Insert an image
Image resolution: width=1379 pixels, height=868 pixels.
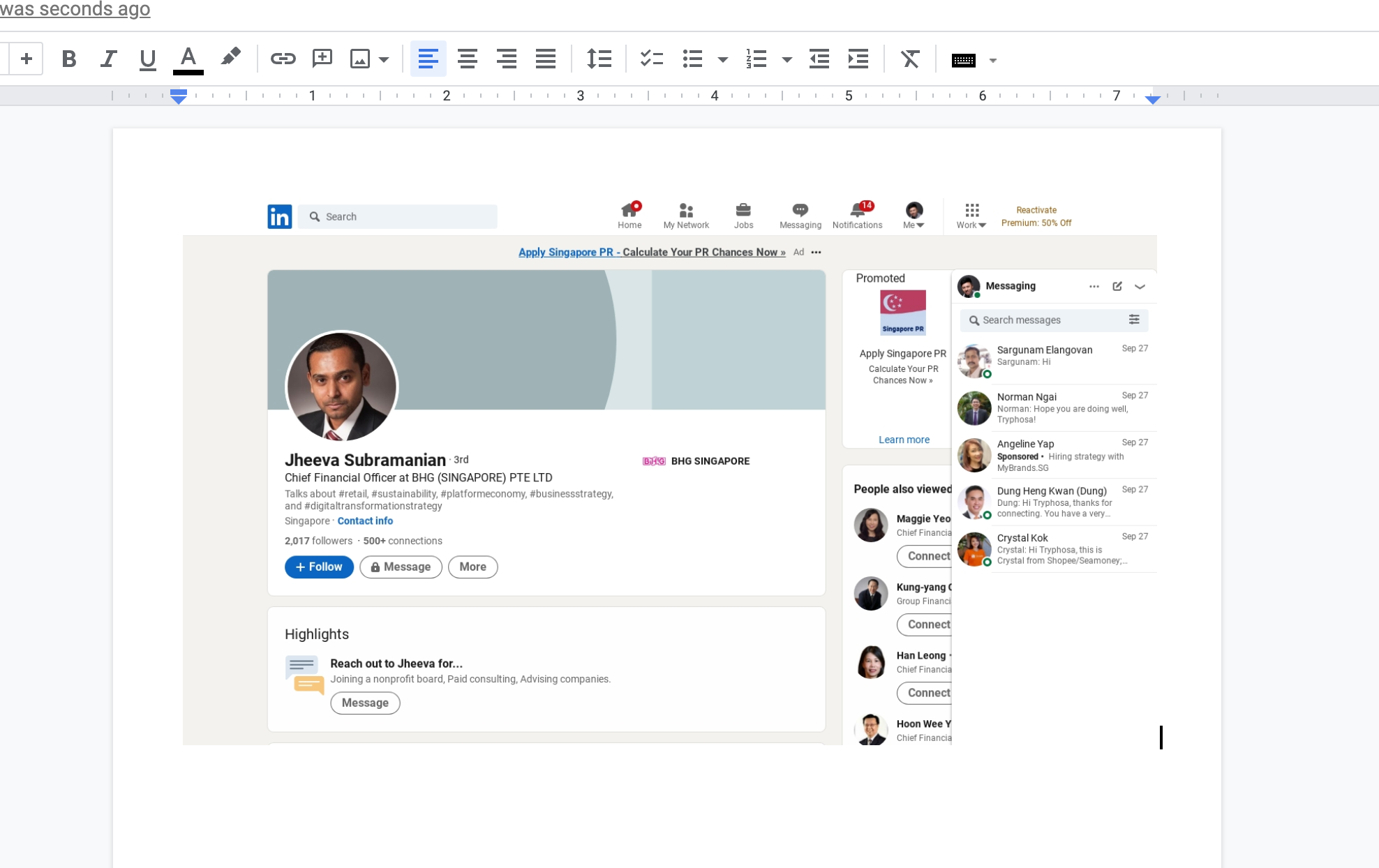pyautogui.click(x=360, y=59)
